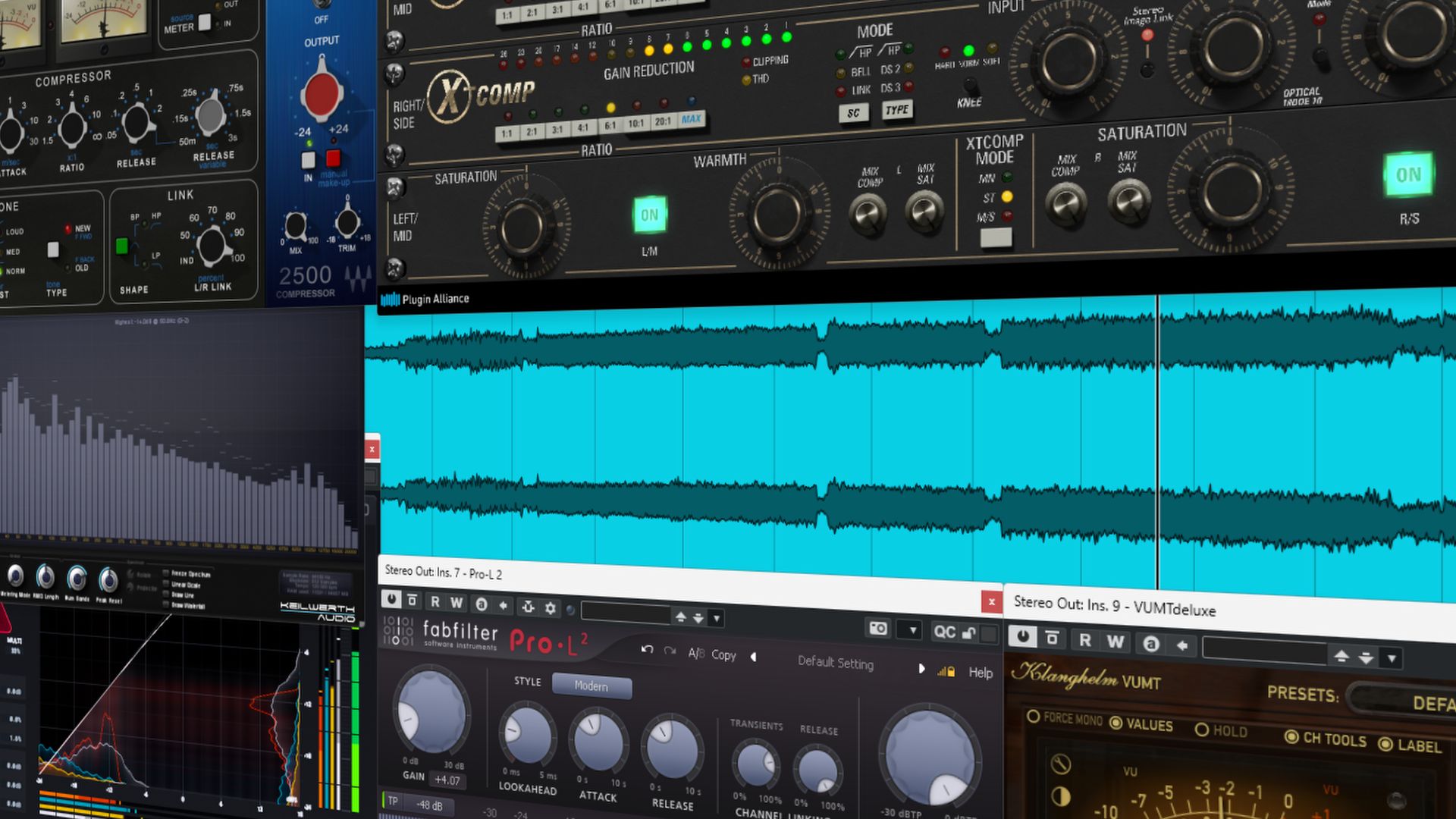Click Copy in FabFilter Pro-L 2

[x=723, y=654]
